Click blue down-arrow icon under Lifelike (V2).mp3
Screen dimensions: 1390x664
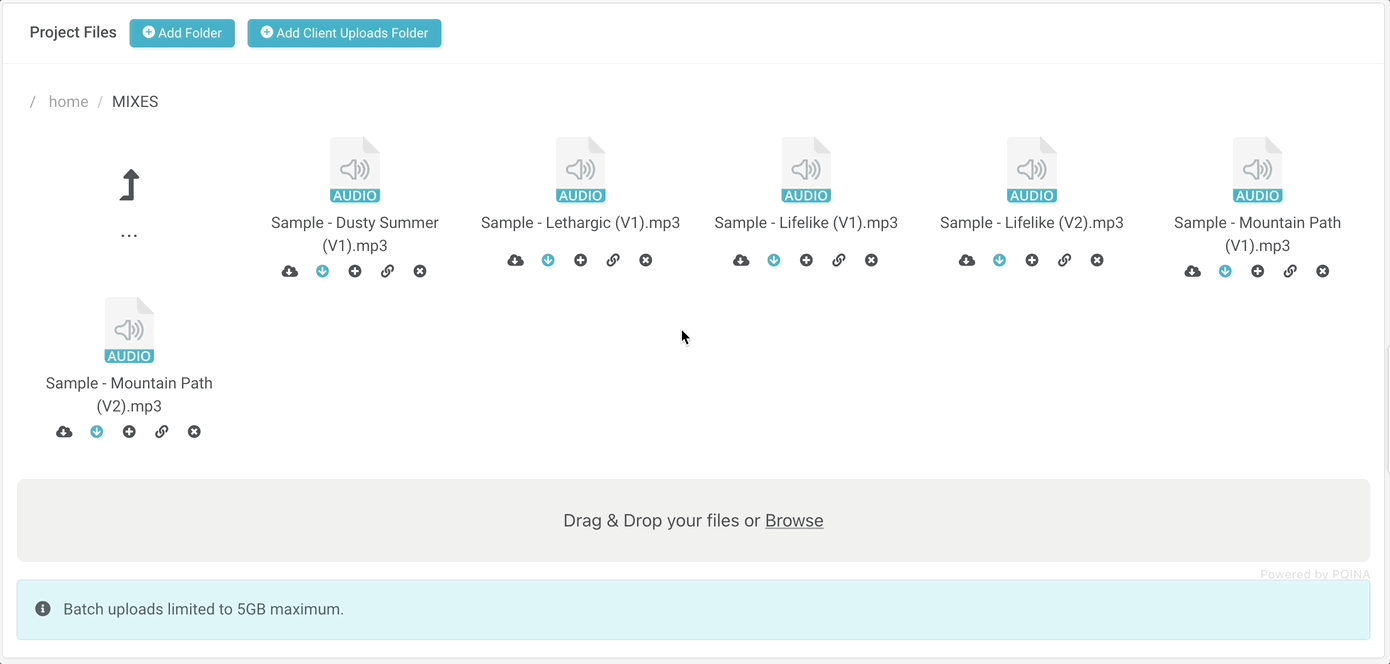pos(999,260)
